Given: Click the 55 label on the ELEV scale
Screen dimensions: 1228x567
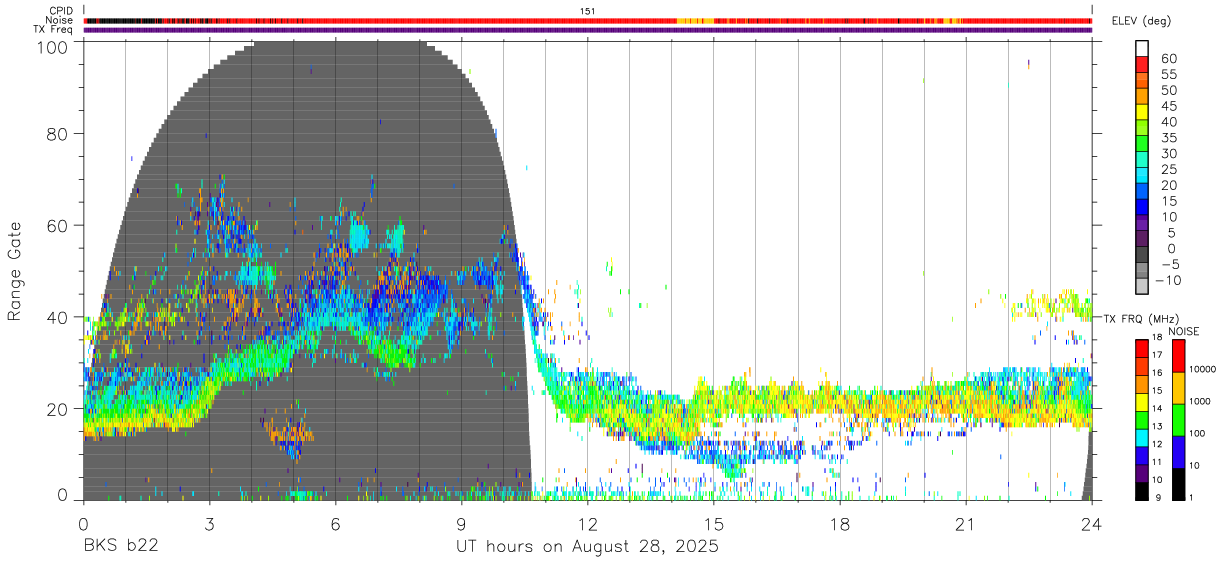Looking at the screenshot, I should tap(1167, 74).
